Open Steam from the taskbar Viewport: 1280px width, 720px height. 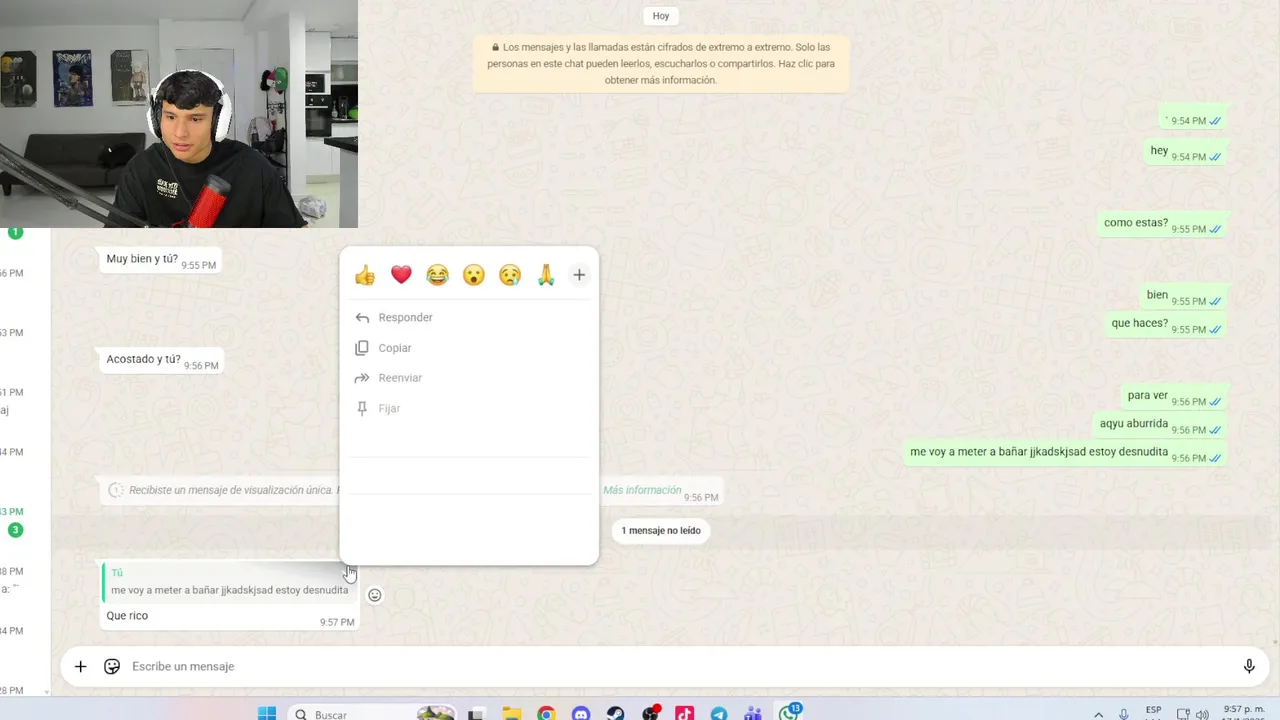pos(616,714)
